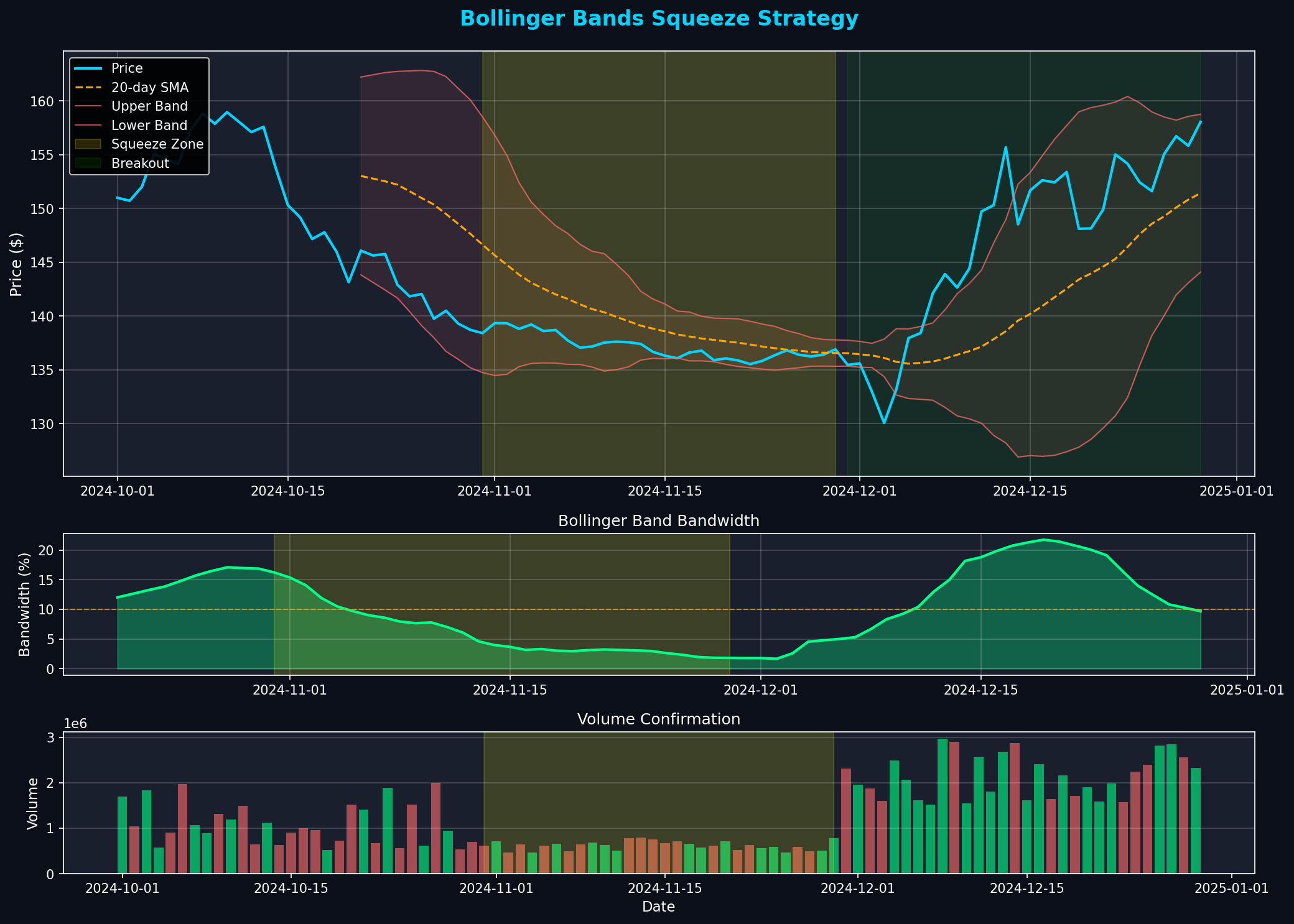Switch to the Bollinger Band Bandwidth panel title
Viewport: 1294px width, 924px height.
pyautogui.click(x=658, y=520)
